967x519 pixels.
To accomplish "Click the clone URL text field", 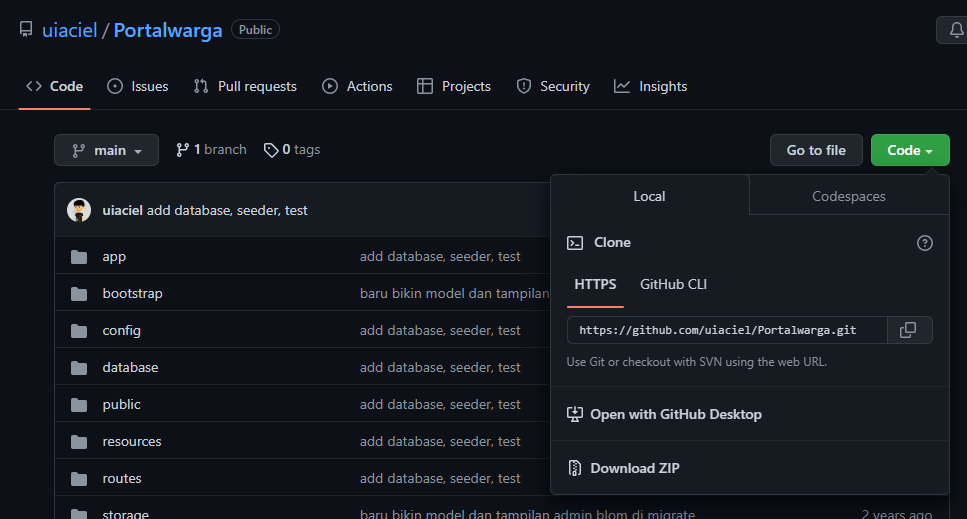I will [726, 330].
